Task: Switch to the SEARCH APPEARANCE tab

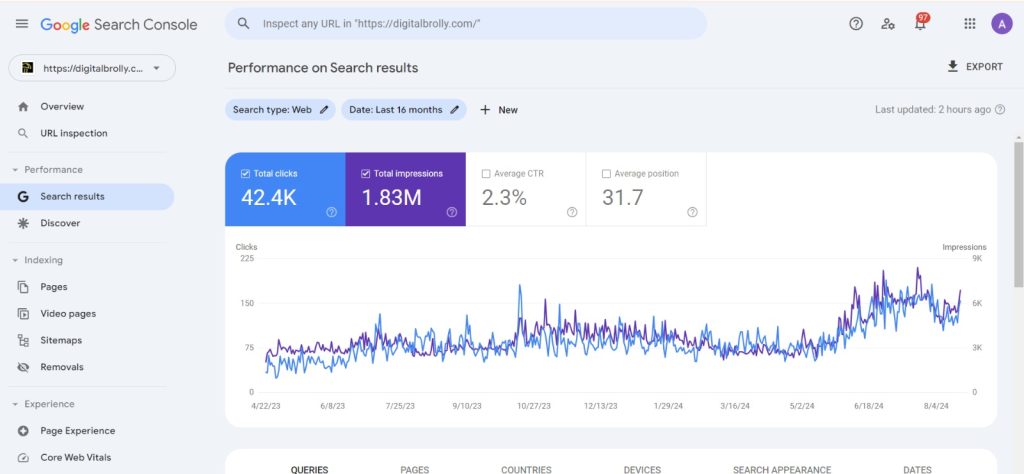Action: pos(782,469)
